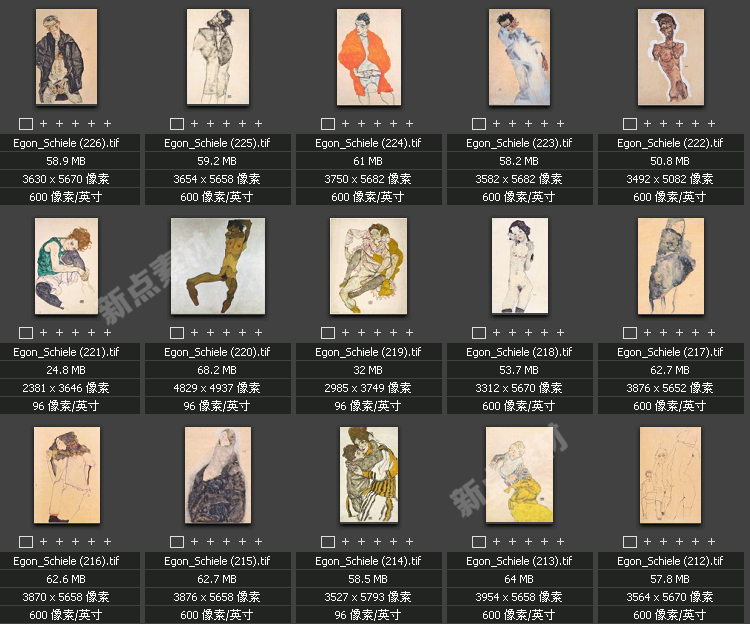The width and height of the screenshot is (750, 624).
Task: Select the Egon_Schiele (213) yellow dress thumbnail
Action: (519, 475)
